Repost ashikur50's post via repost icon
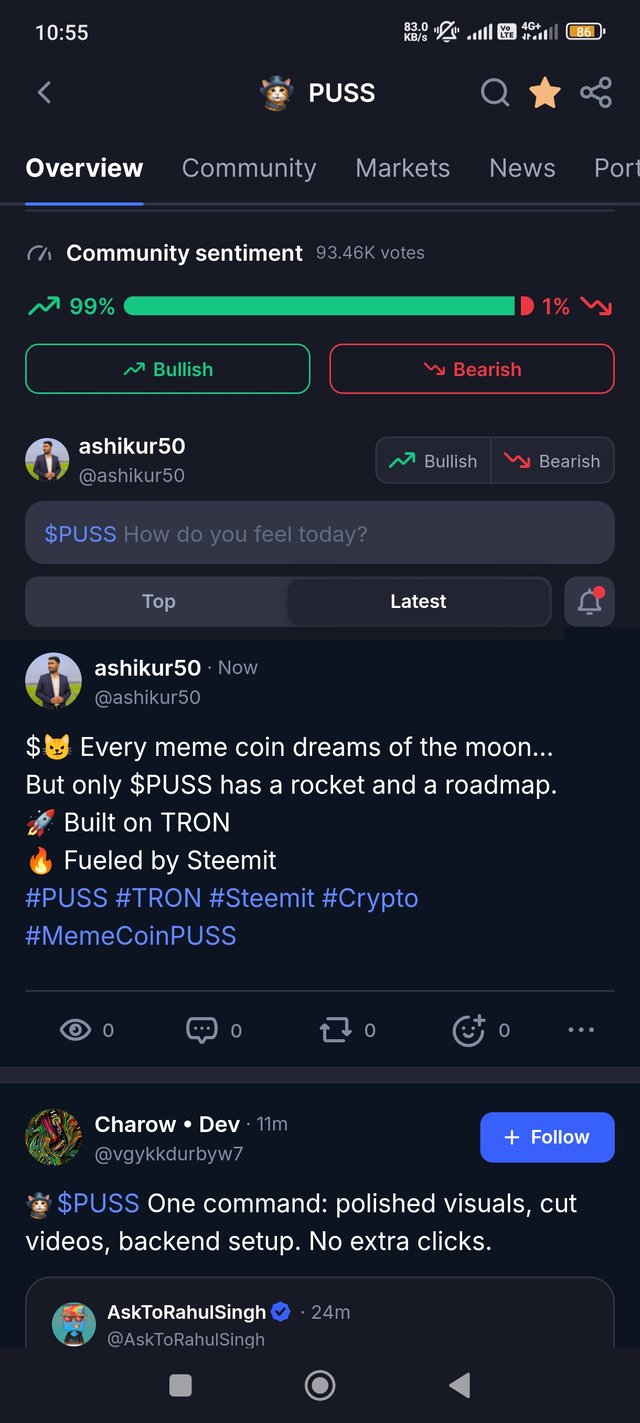The height and width of the screenshot is (1423, 640). click(x=335, y=1030)
